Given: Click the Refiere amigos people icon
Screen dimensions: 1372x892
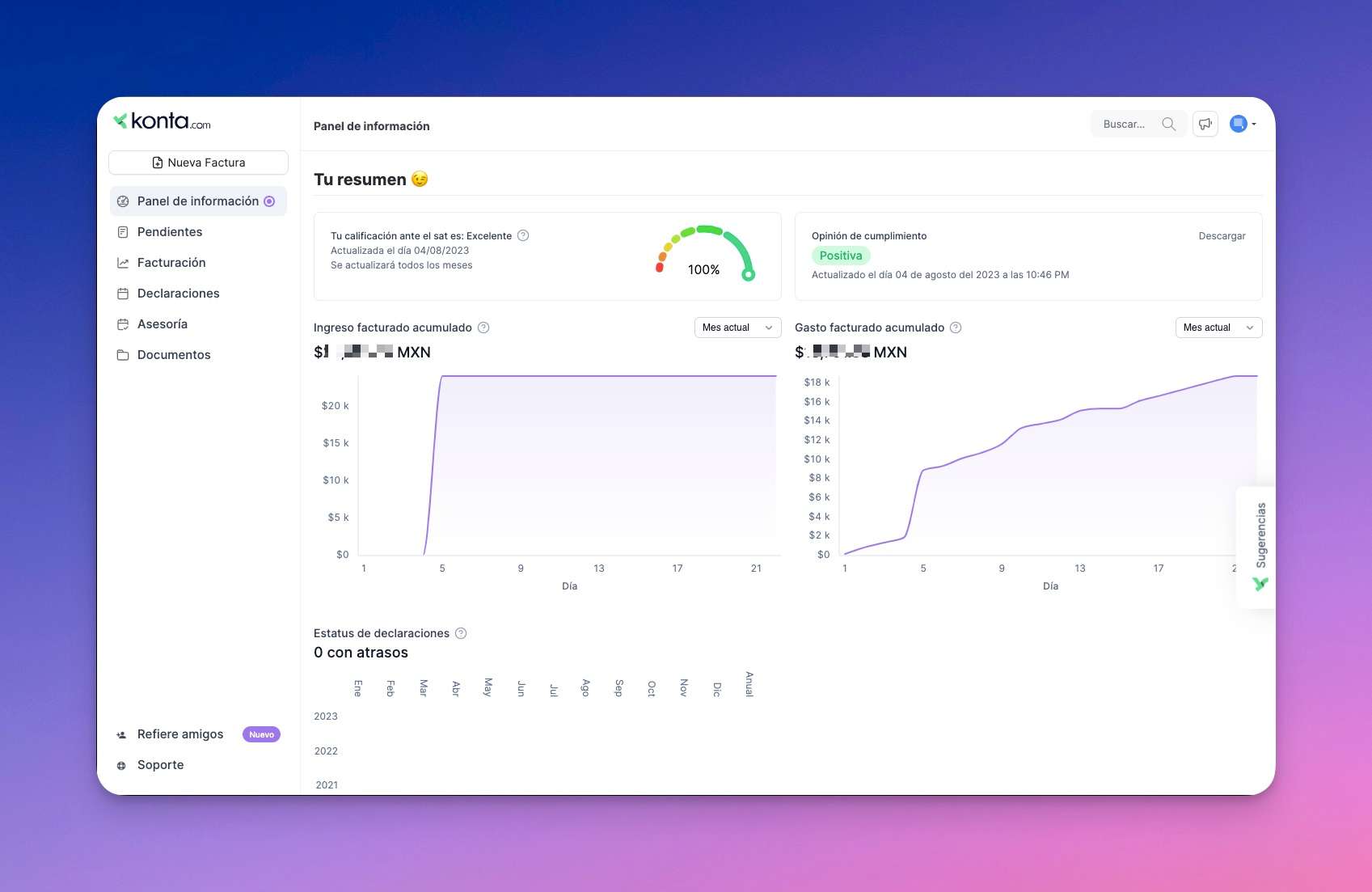Looking at the screenshot, I should point(121,735).
